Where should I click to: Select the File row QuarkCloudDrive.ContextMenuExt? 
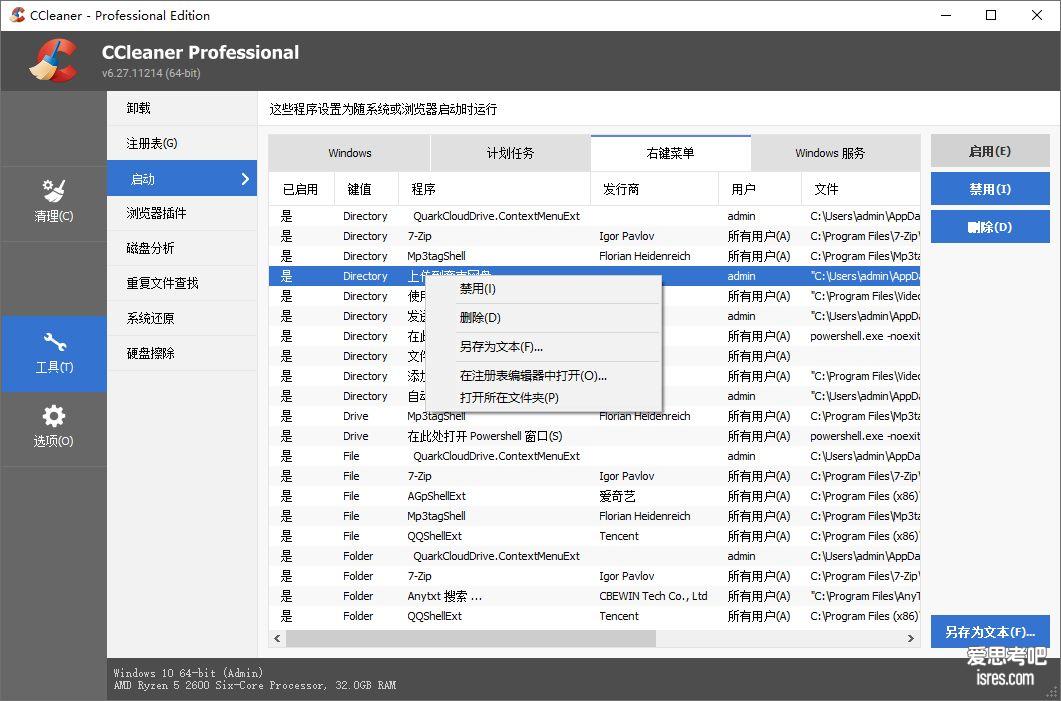[x=594, y=456]
